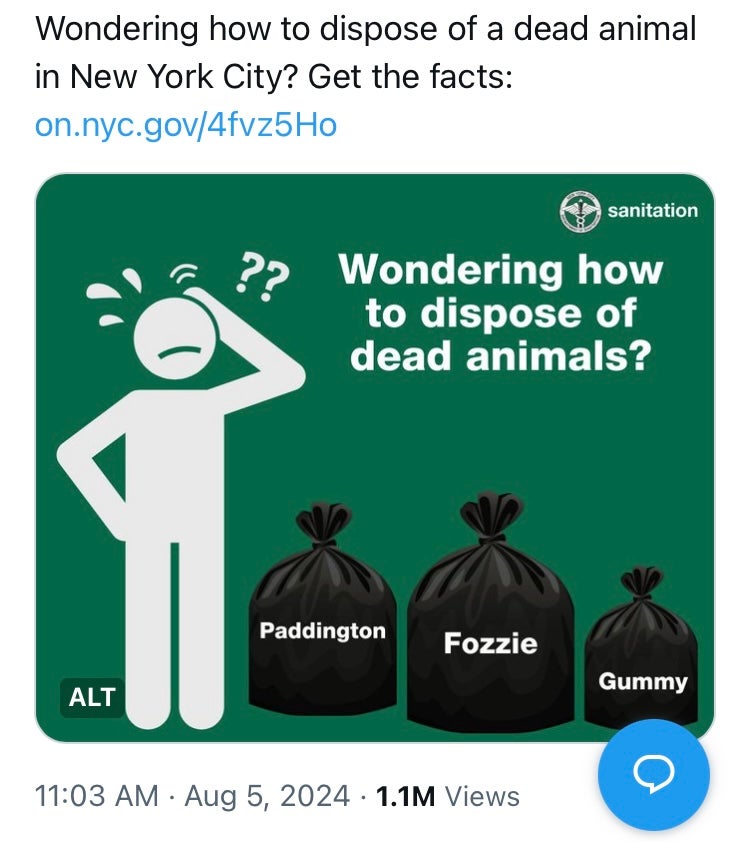This screenshot has width=750, height=842.
Task: Open the on.nyc.gov/4fvz5Ho link
Action: pyautogui.click(x=186, y=125)
